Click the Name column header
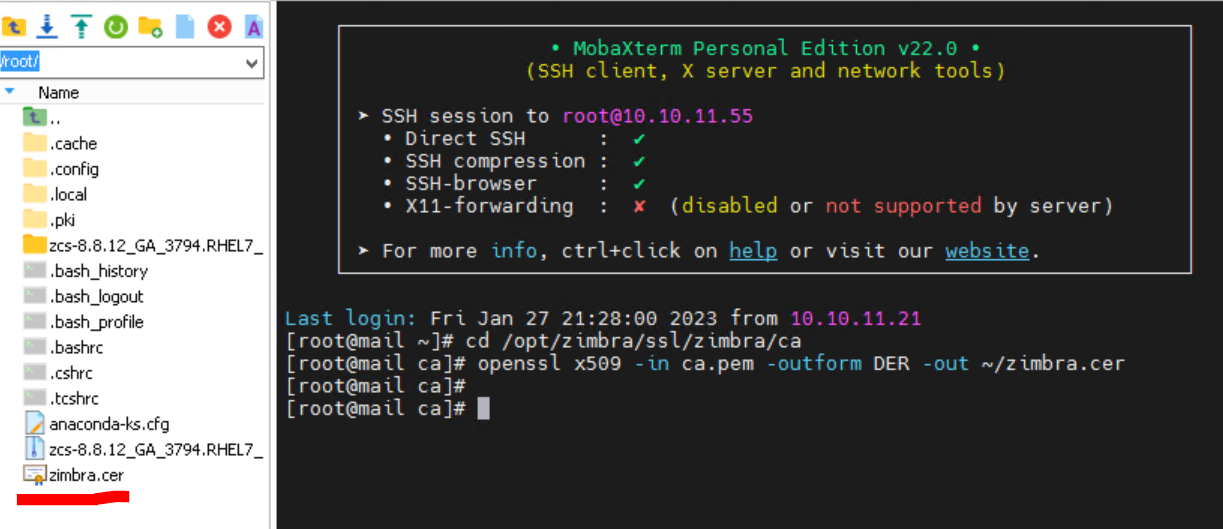The height and width of the screenshot is (529, 1223). coord(58,92)
